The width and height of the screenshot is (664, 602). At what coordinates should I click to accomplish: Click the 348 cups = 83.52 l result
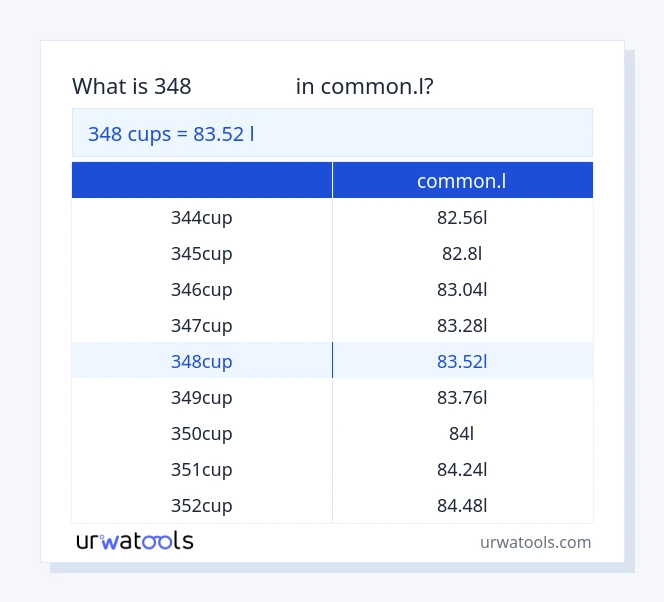(x=171, y=133)
